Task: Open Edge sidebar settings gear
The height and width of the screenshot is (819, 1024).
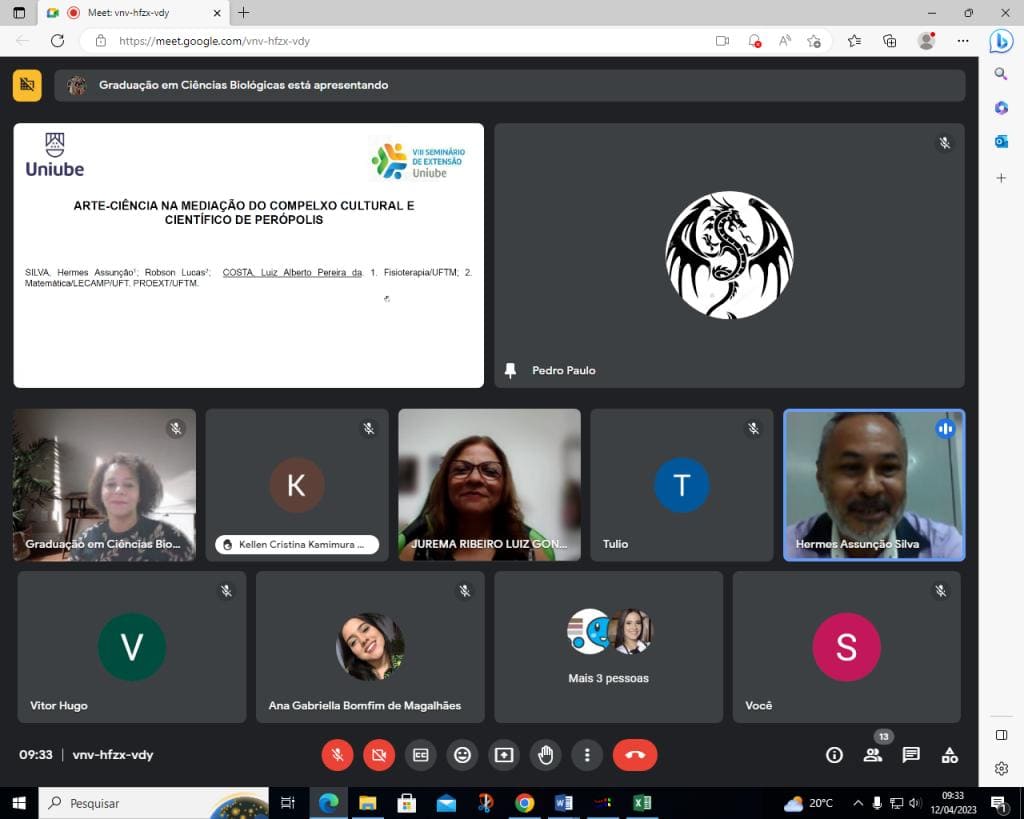Action: pos(1001,768)
